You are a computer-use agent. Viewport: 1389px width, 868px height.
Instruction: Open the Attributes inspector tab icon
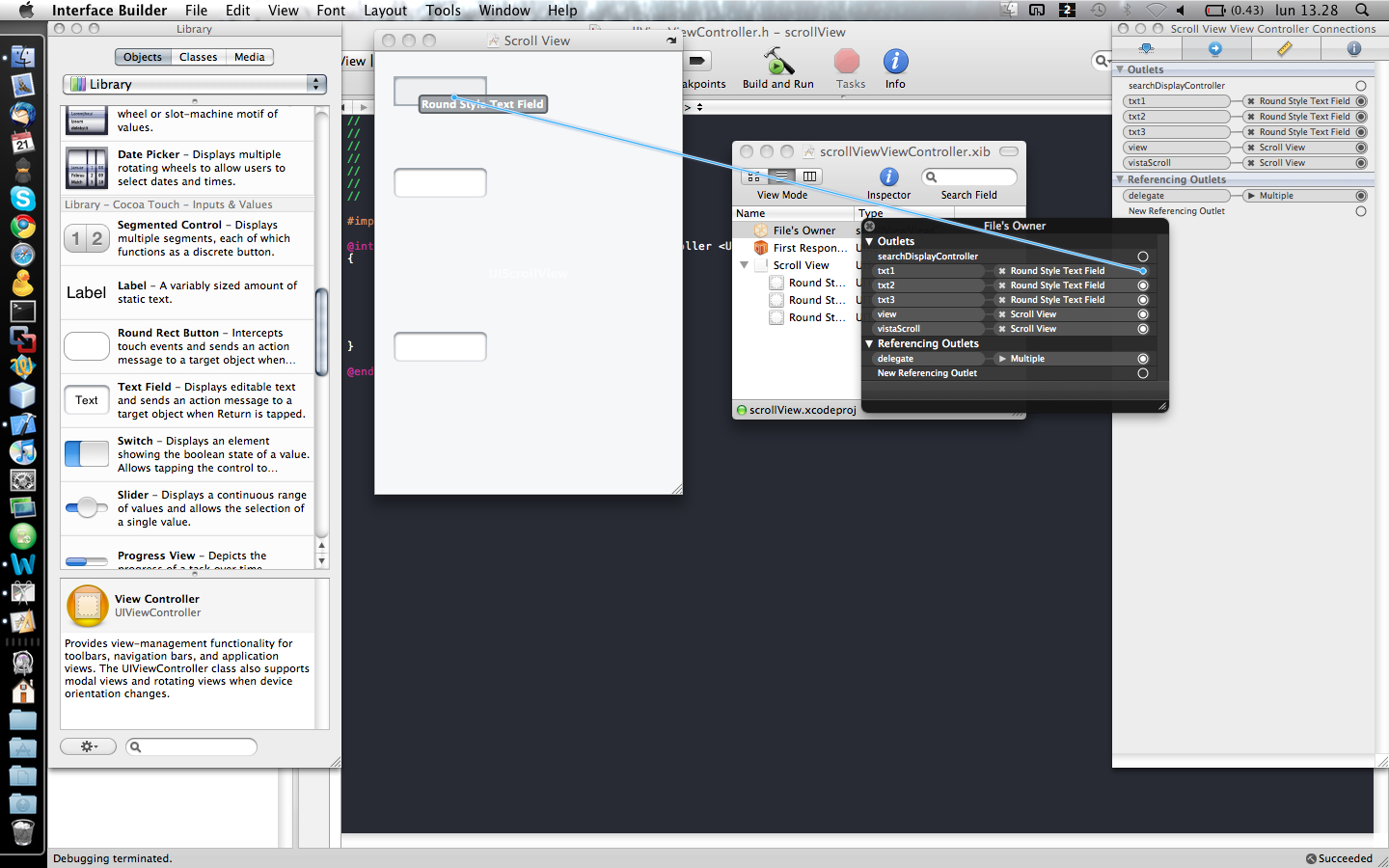(x=1146, y=48)
